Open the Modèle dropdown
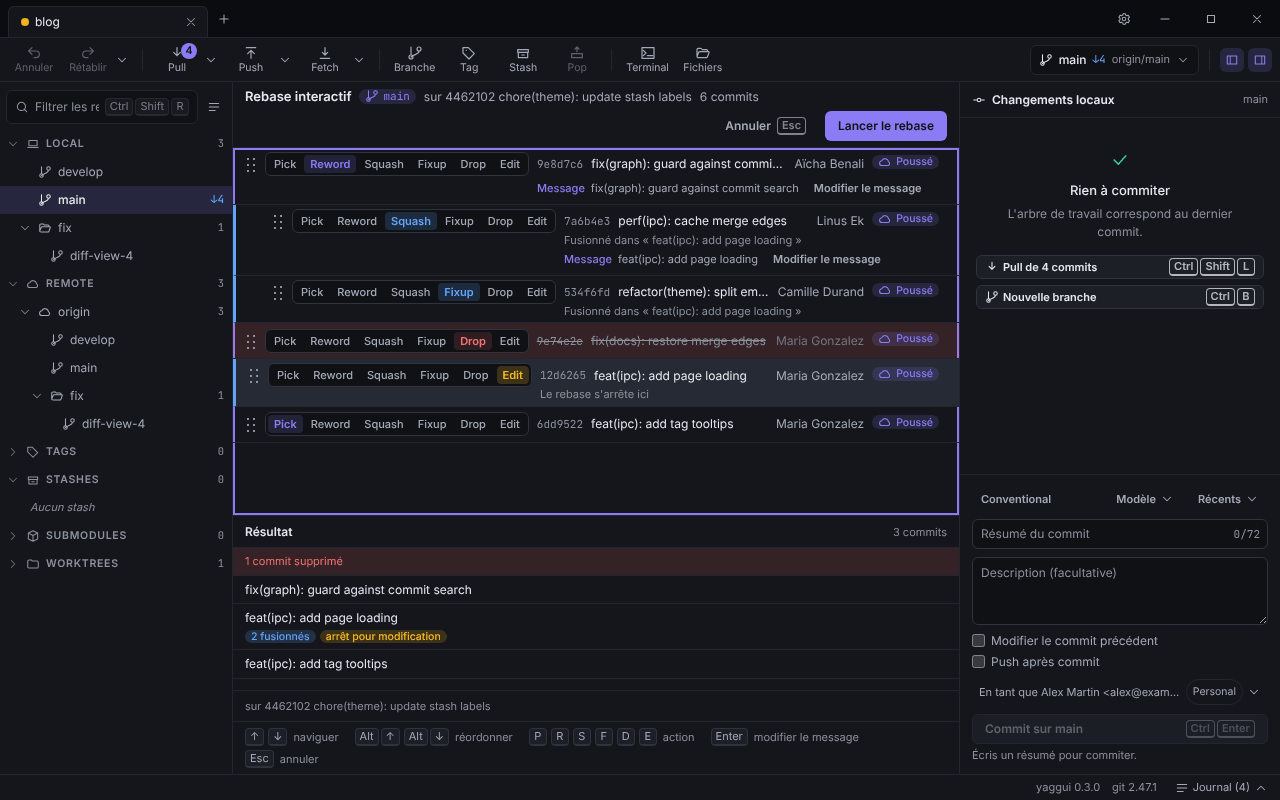Screen dimensions: 1280x800 (x=1143, y=499)
